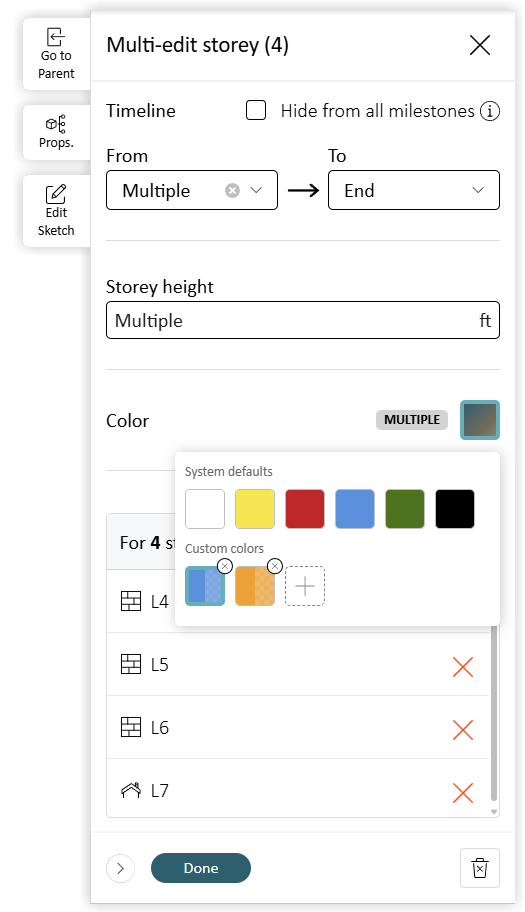This screenshot has width=525, height=912.
Task: Click the Done button
Action: (x=201, y=868)
